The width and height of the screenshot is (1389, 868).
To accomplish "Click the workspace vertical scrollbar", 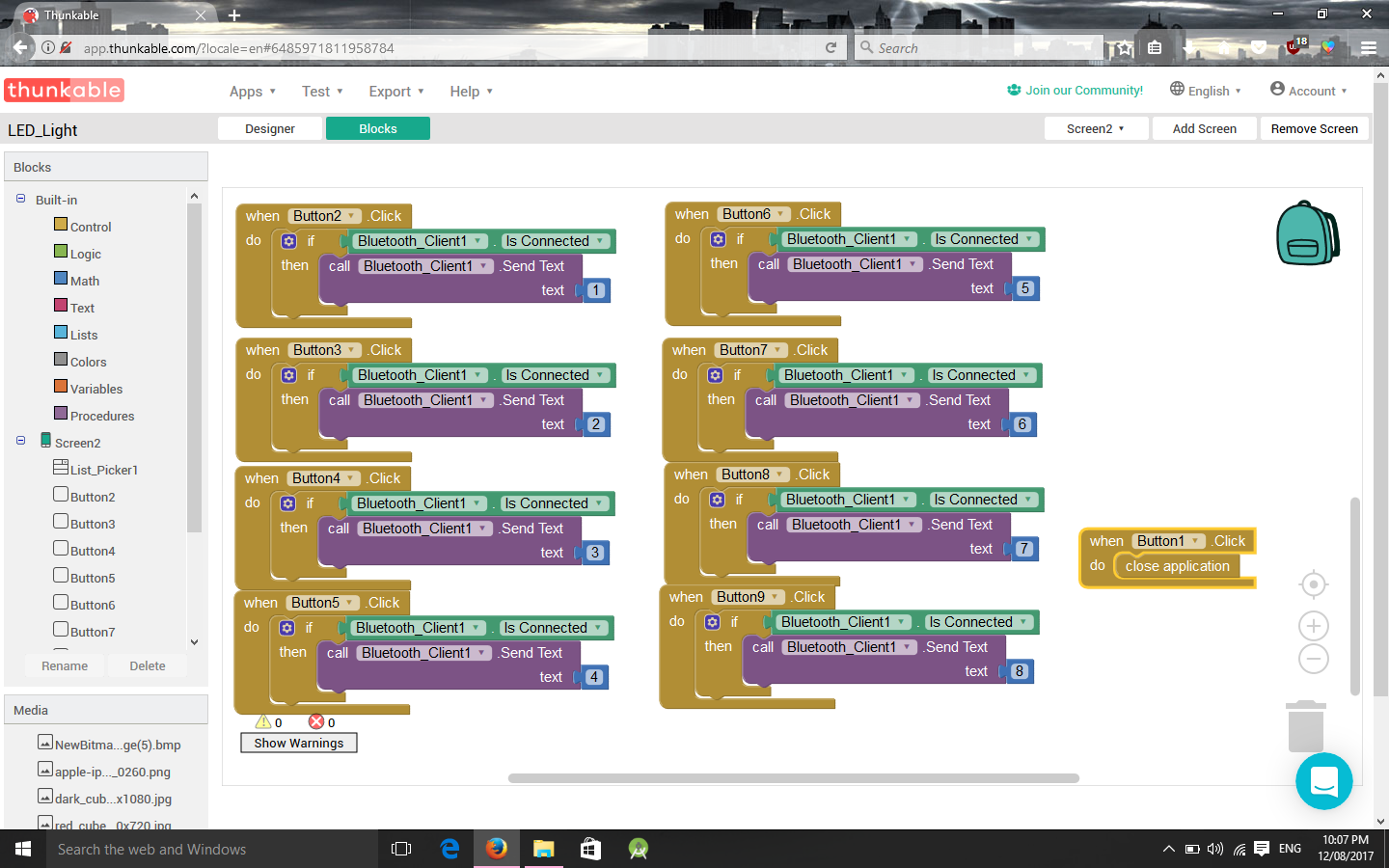I will coord(1355,596).
